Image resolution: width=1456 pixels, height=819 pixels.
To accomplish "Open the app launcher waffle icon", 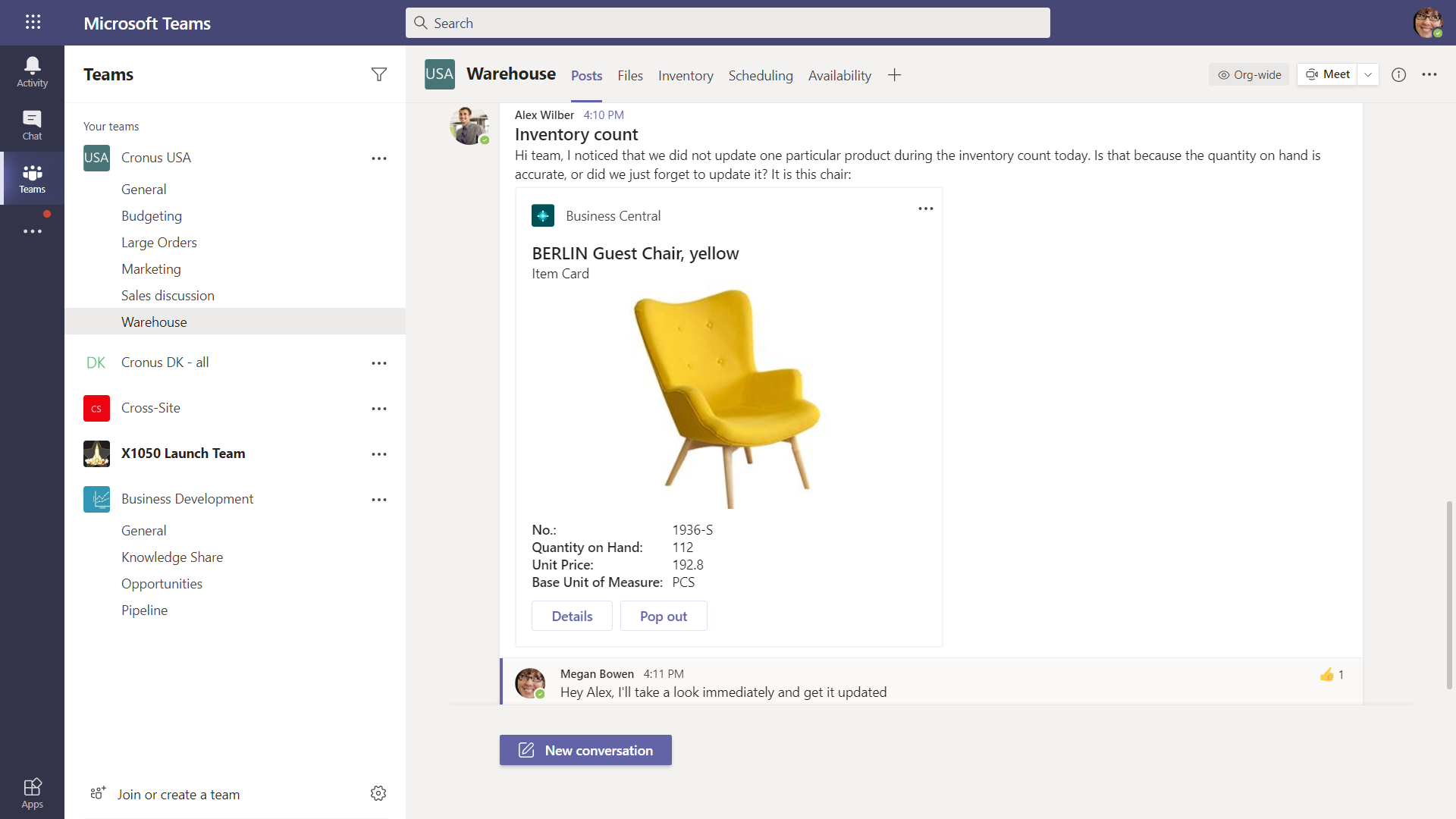I will click(33, 22).
